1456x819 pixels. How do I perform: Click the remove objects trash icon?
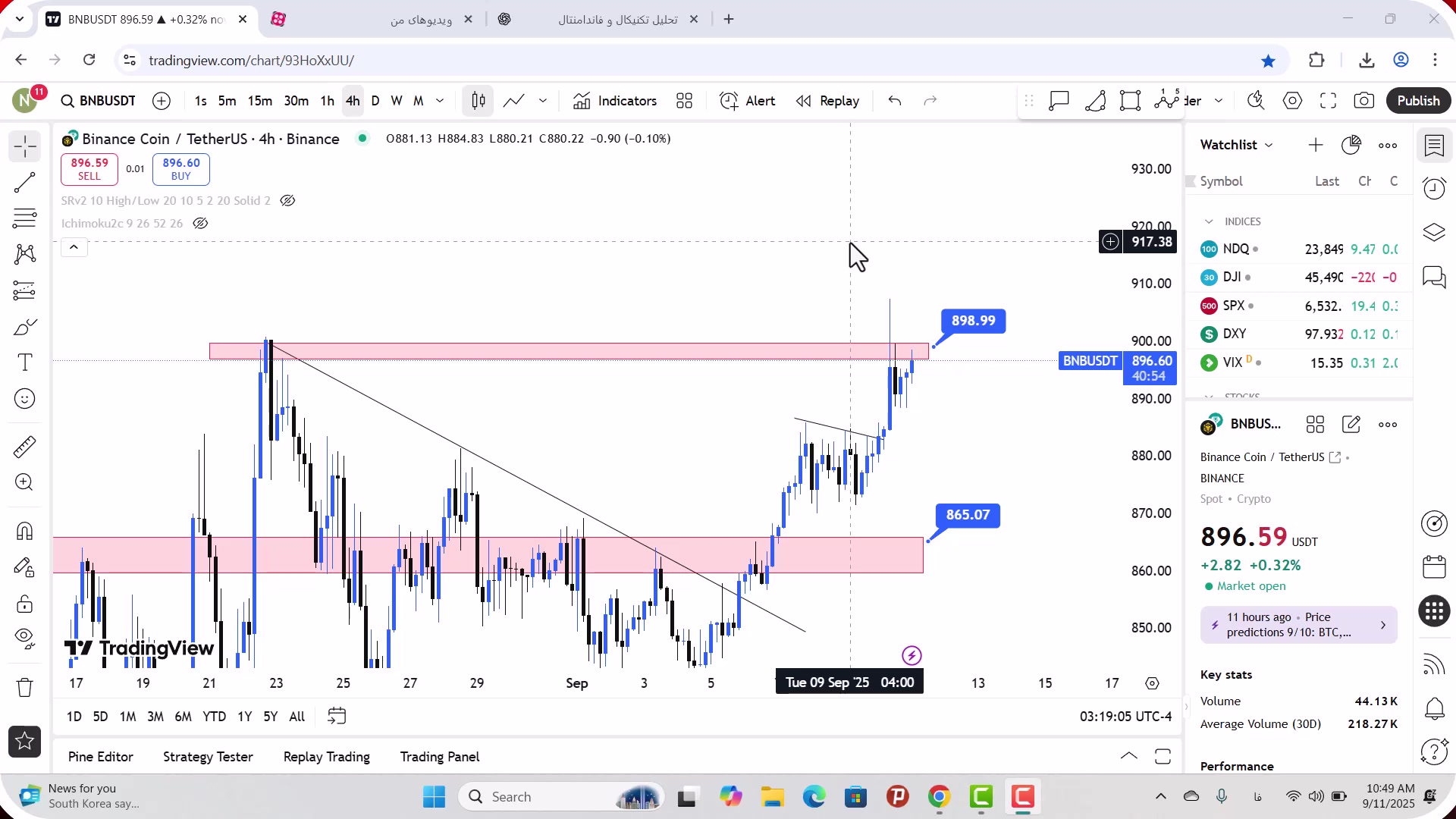click(24, 688)
